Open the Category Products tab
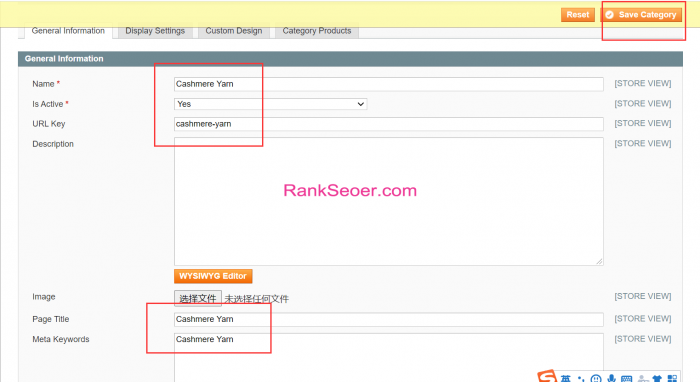The height and width of the screenshot is (382, 700). coord(317,31)
